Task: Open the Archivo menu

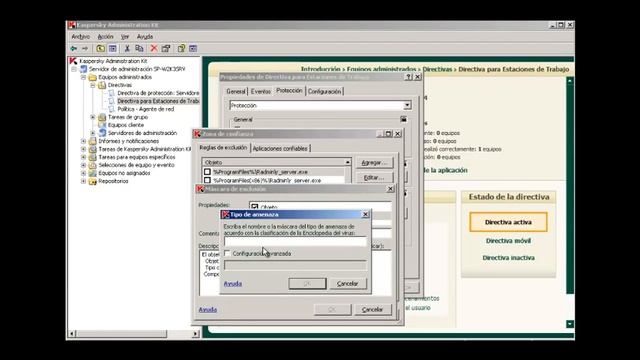Action: click(80, 37)
